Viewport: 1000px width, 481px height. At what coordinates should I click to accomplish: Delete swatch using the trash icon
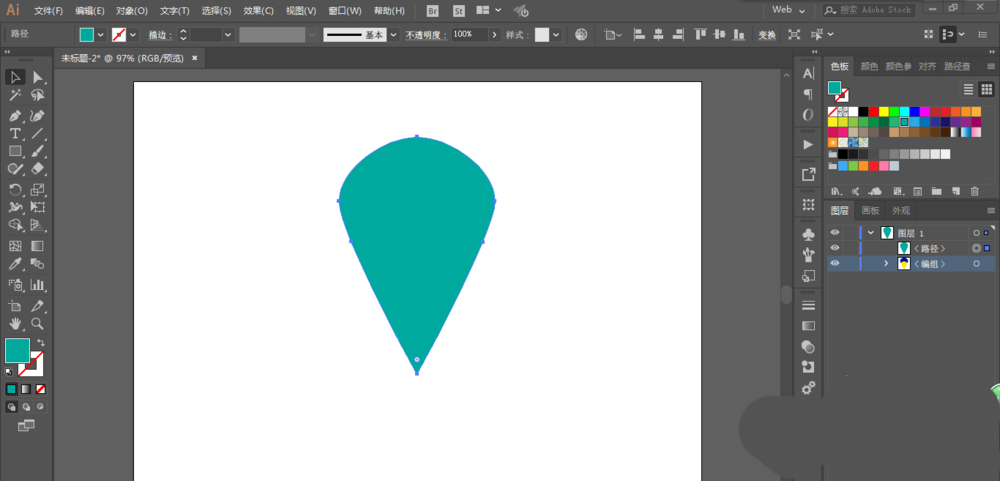[x=974, y=191]
